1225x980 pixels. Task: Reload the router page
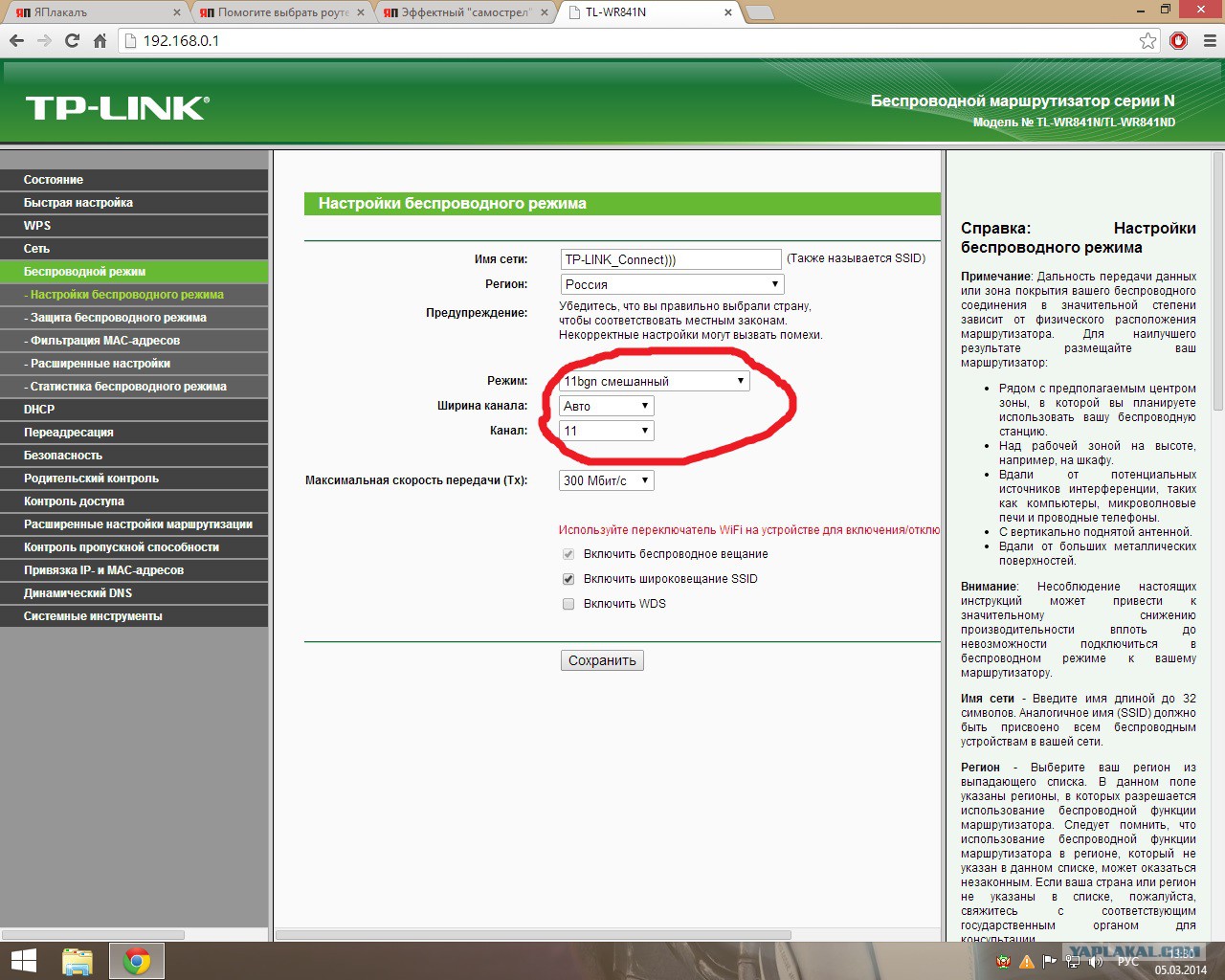pyautogui.click(x=72, y=40)
